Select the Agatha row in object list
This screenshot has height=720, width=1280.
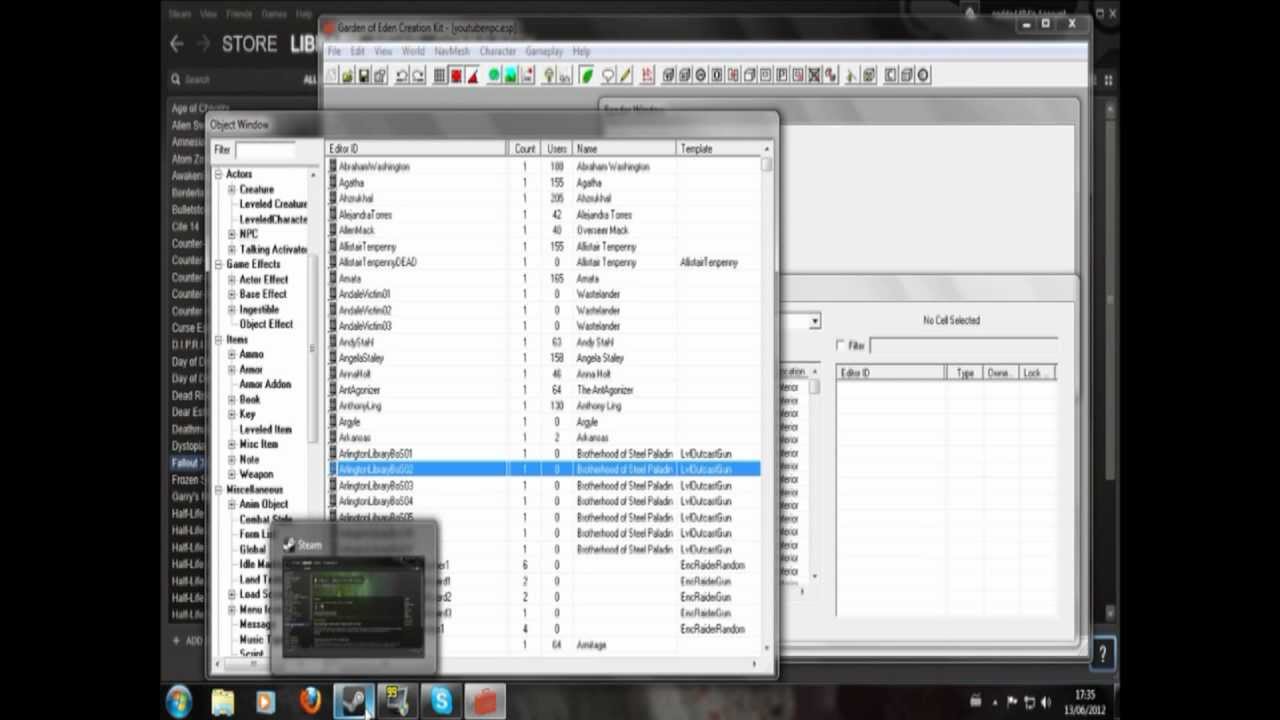click(x=543, y=183)
